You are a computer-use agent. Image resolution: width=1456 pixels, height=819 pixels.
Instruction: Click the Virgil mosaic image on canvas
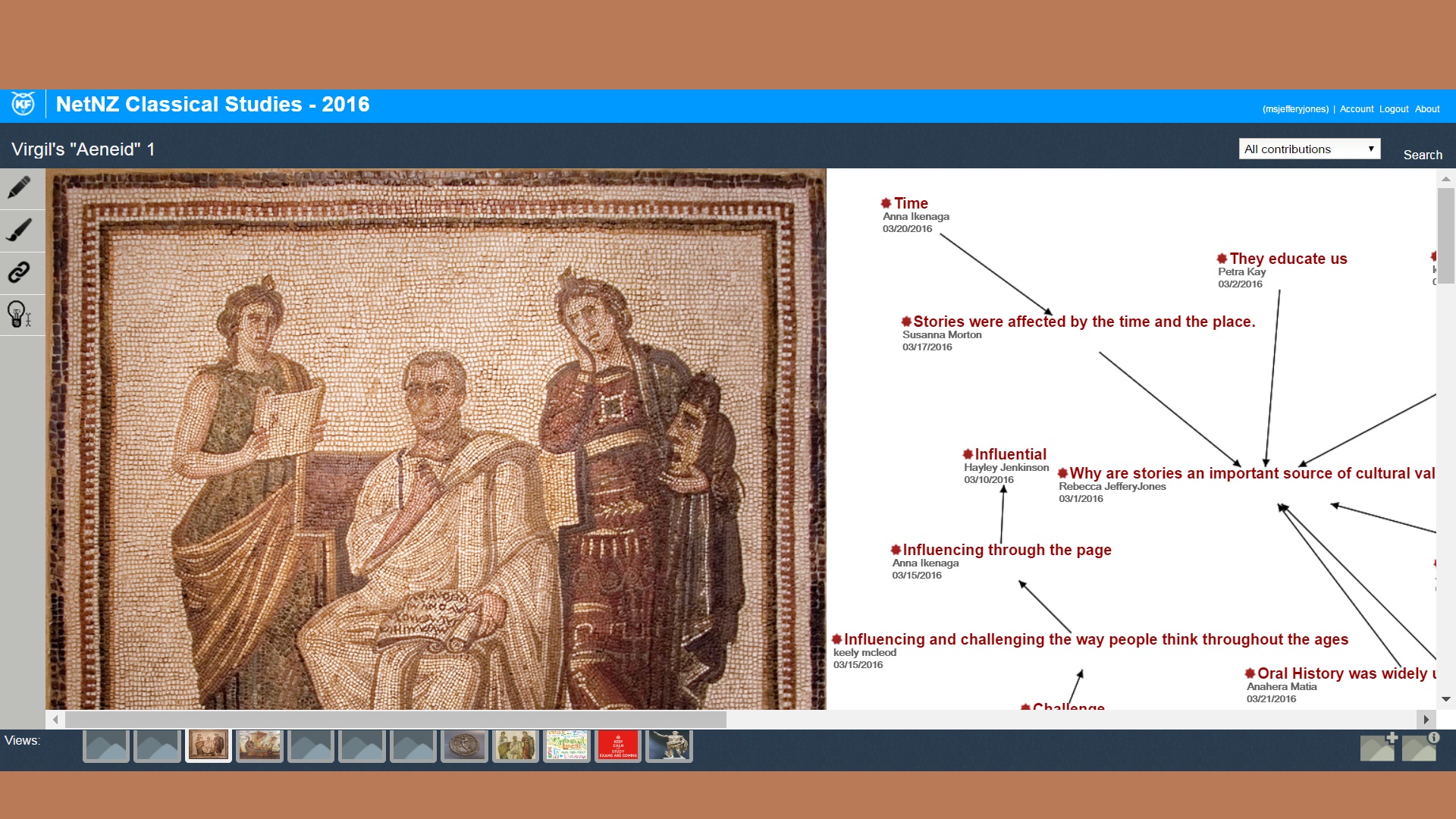click(x=436, y=439)
